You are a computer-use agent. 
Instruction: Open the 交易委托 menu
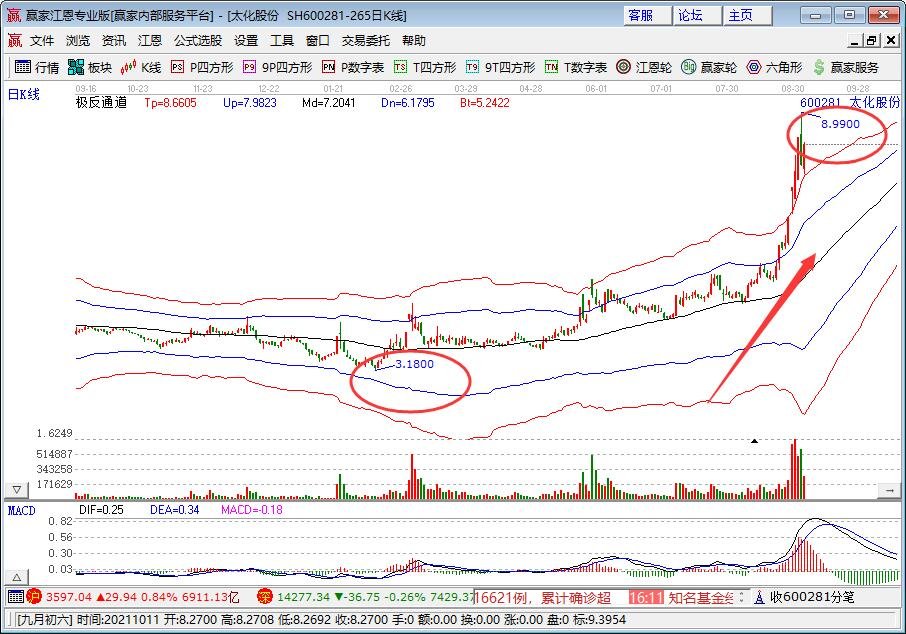(366, 41)
